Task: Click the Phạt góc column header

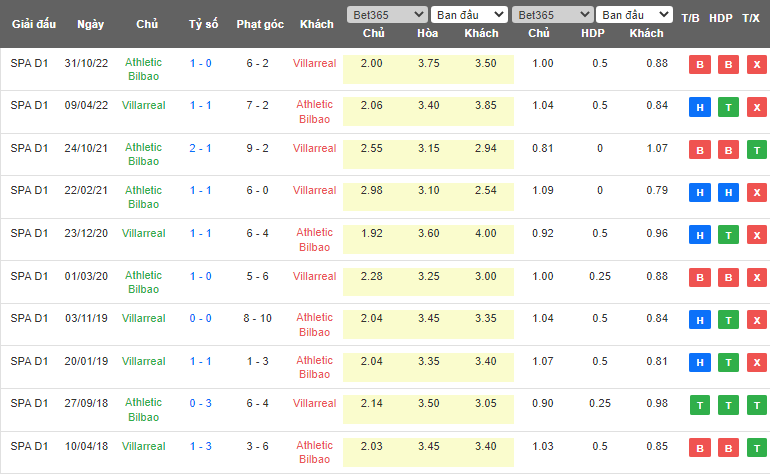Action: pyautogui.click(x=260, y=24)
